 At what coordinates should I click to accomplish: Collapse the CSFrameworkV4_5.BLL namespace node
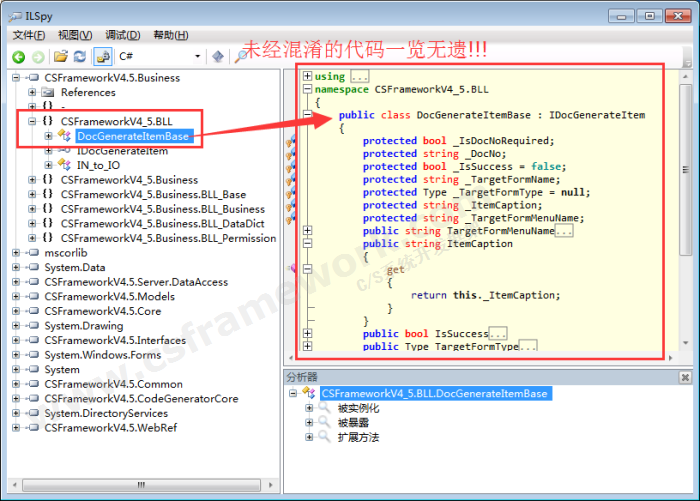pyautogui.click(x=33, y=121)
